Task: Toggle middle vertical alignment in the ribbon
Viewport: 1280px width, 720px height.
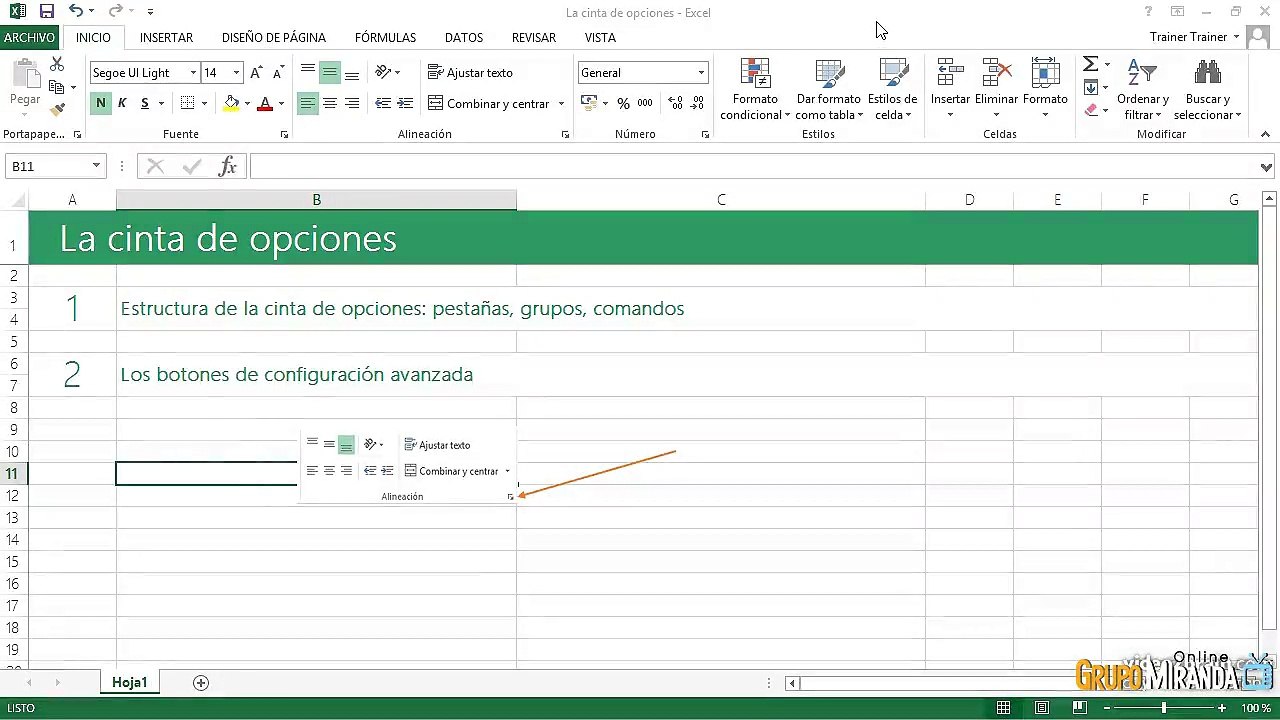Action: [x=329, y=73]
